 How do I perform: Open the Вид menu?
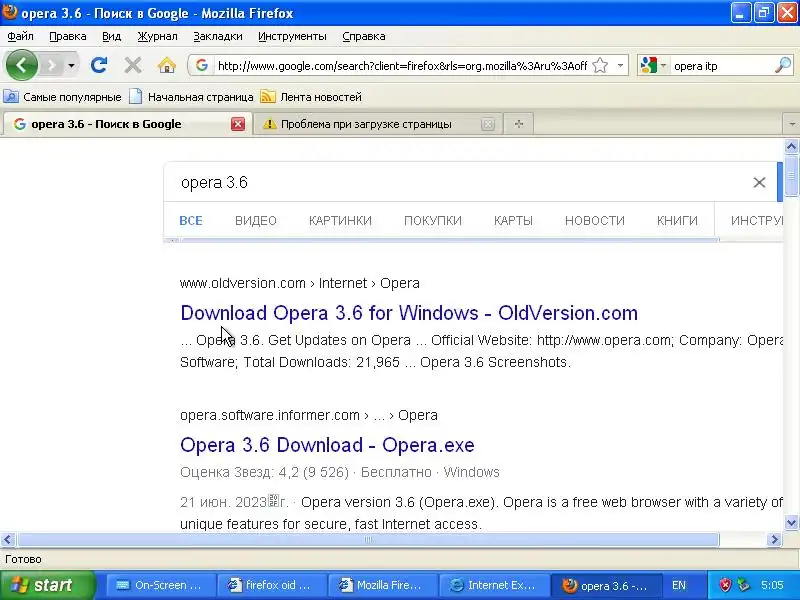click(x=111, y=36)
